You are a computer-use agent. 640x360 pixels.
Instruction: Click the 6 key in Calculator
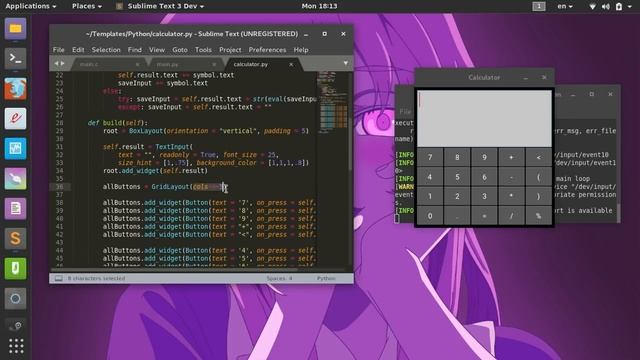point(484,177)
